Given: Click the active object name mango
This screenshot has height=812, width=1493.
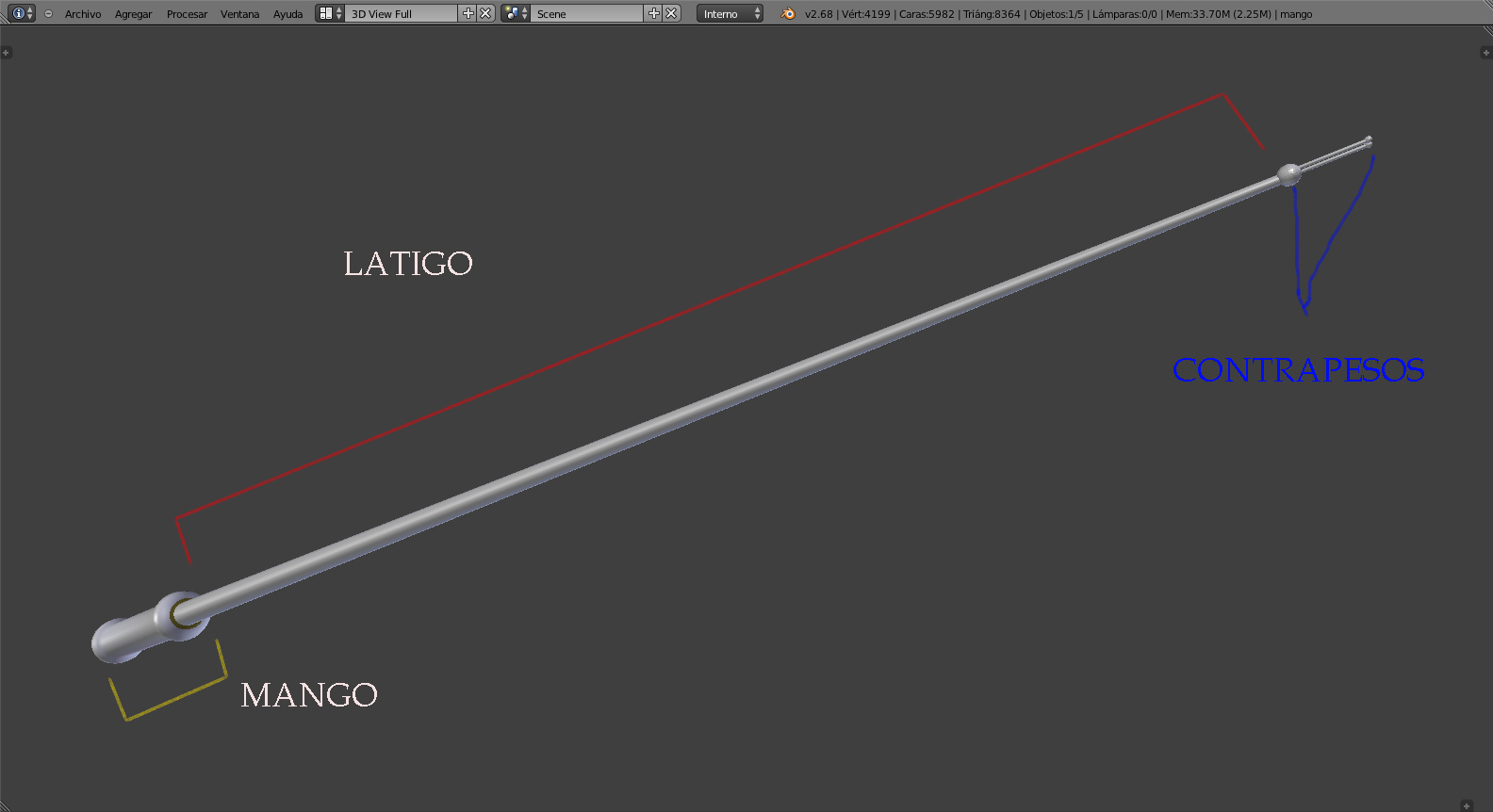Looking at the screenshot, I should point(1296,14).
